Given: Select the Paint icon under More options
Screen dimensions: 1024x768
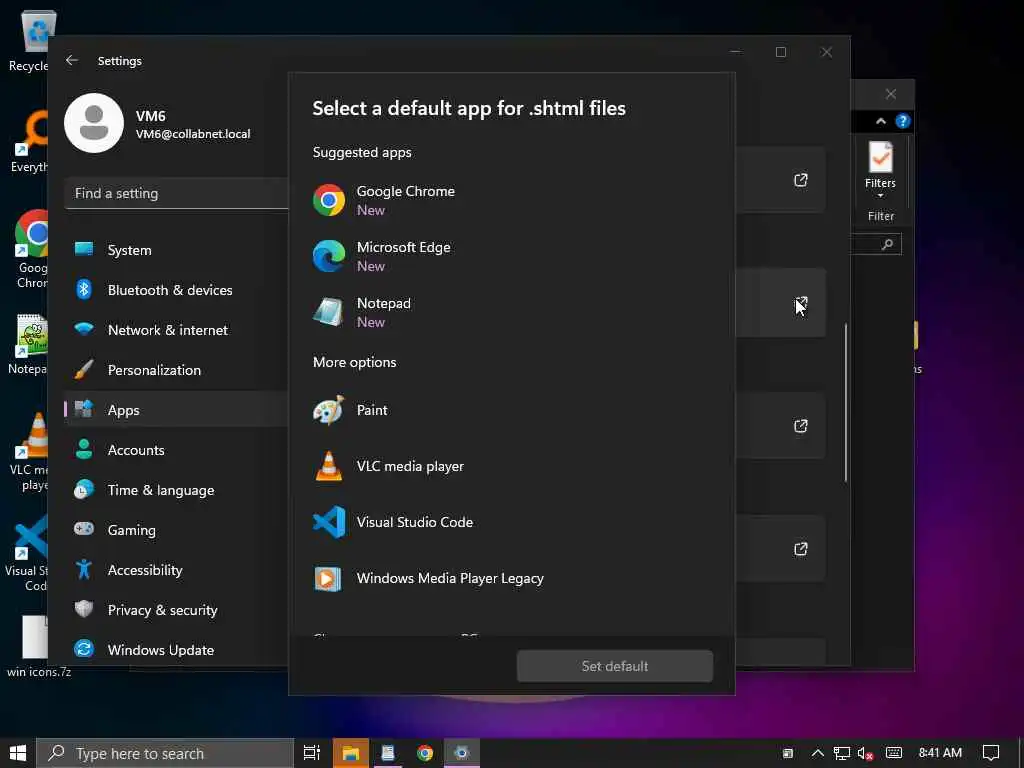Looking at the screenshot, I should pyautogui.click(x=328, y=410).
